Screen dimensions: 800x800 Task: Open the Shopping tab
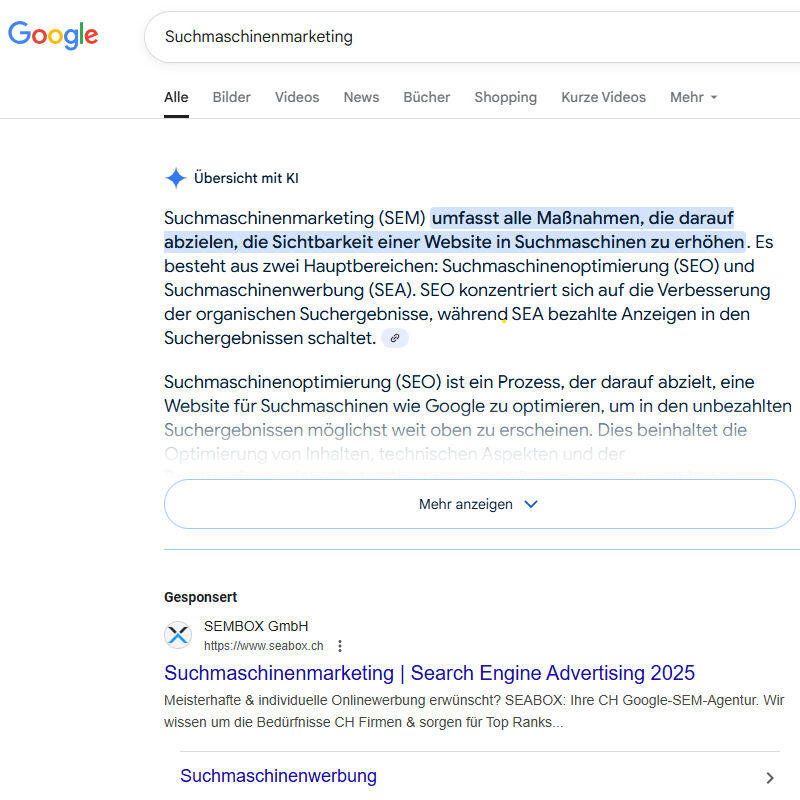click(x=506, y=97)
